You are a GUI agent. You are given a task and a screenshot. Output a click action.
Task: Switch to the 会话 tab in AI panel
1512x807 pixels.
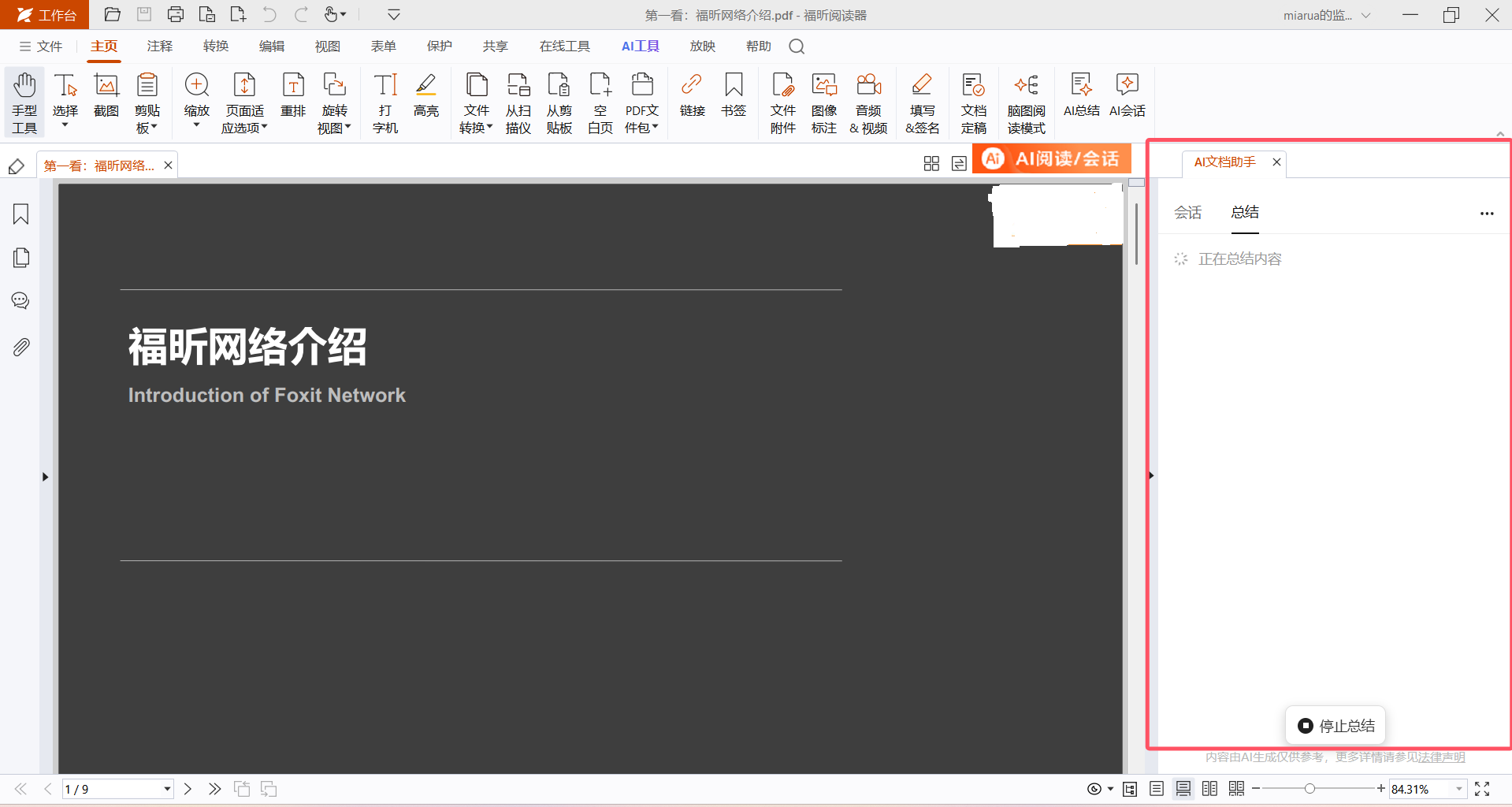click(x=1188, y=213)
